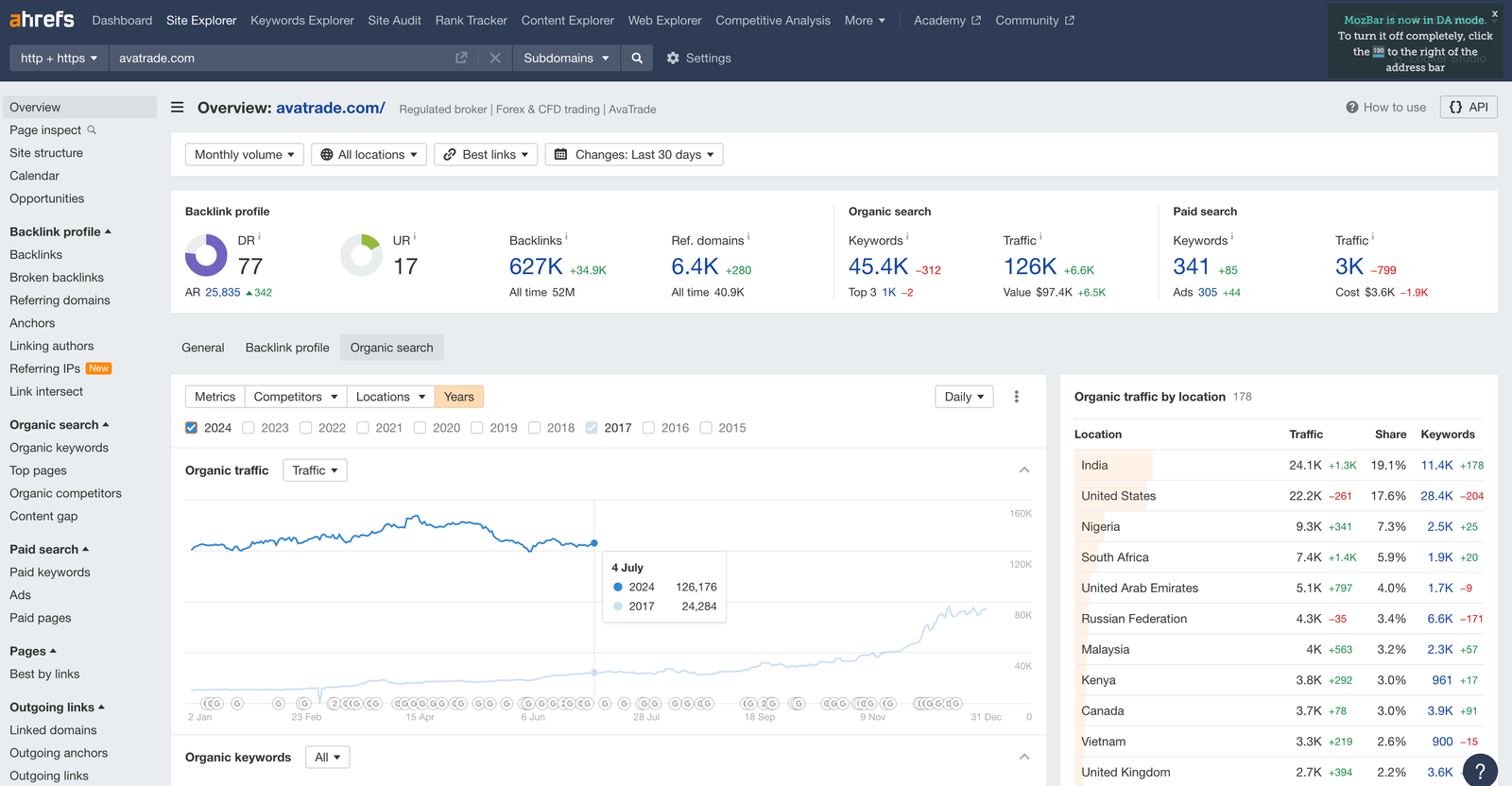Viewport: 1512px width, 786px height.
Task: Enable the 2021 year checkbox
Action: (x=363, y=428)
